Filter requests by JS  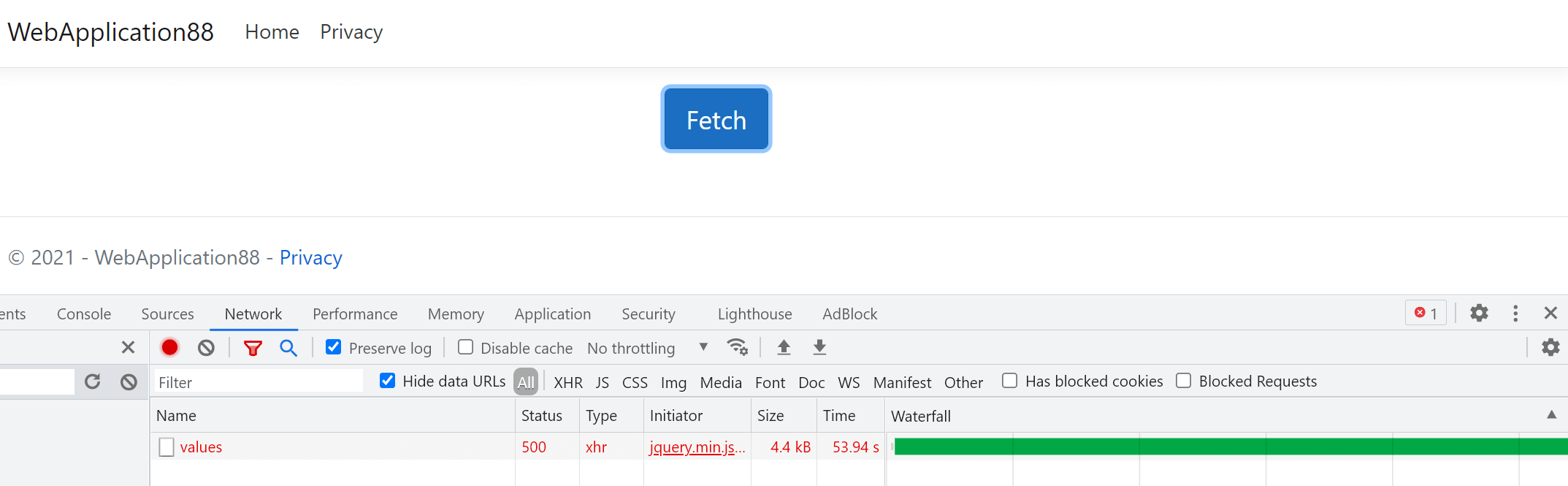click(x=602, y=382)
